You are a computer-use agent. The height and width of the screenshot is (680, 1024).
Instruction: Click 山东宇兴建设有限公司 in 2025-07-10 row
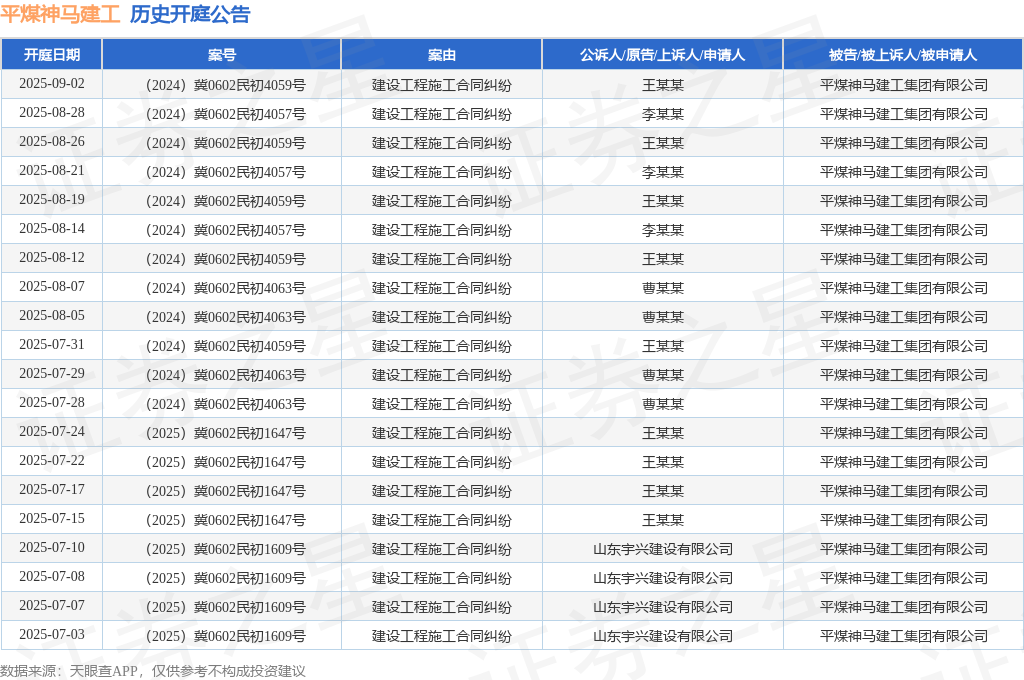[662, 549]
